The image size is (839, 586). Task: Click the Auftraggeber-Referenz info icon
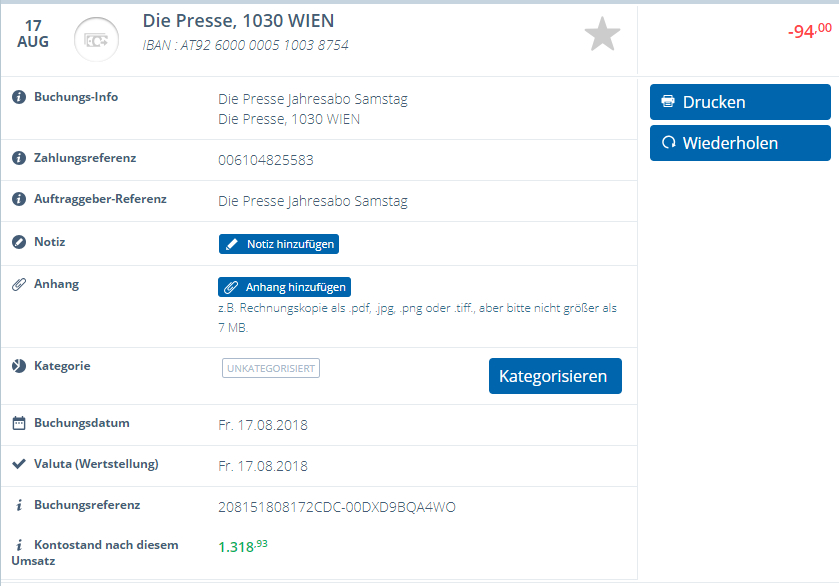coord(19,199)
